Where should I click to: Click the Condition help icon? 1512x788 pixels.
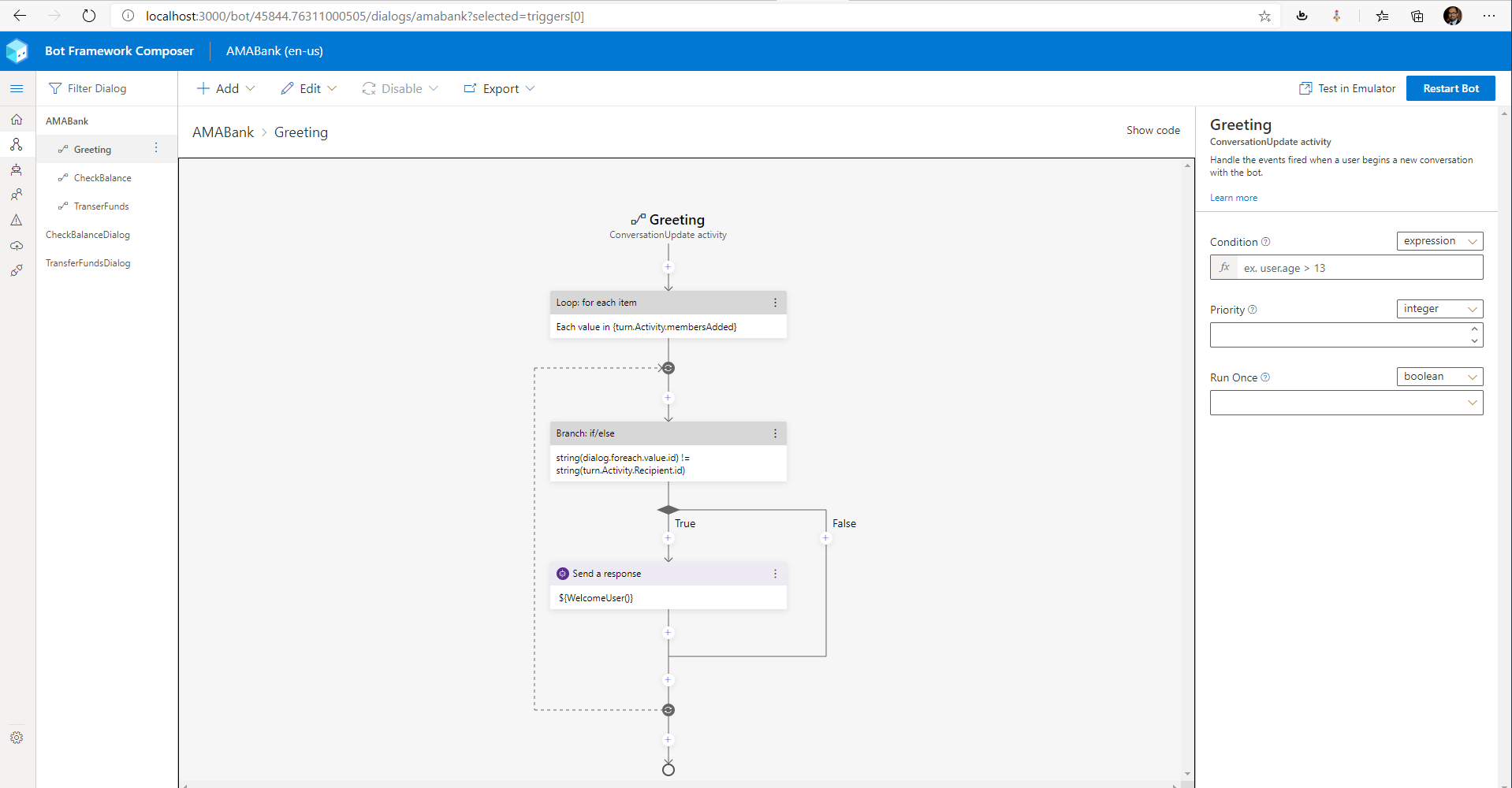click(x=1265, y=242)
